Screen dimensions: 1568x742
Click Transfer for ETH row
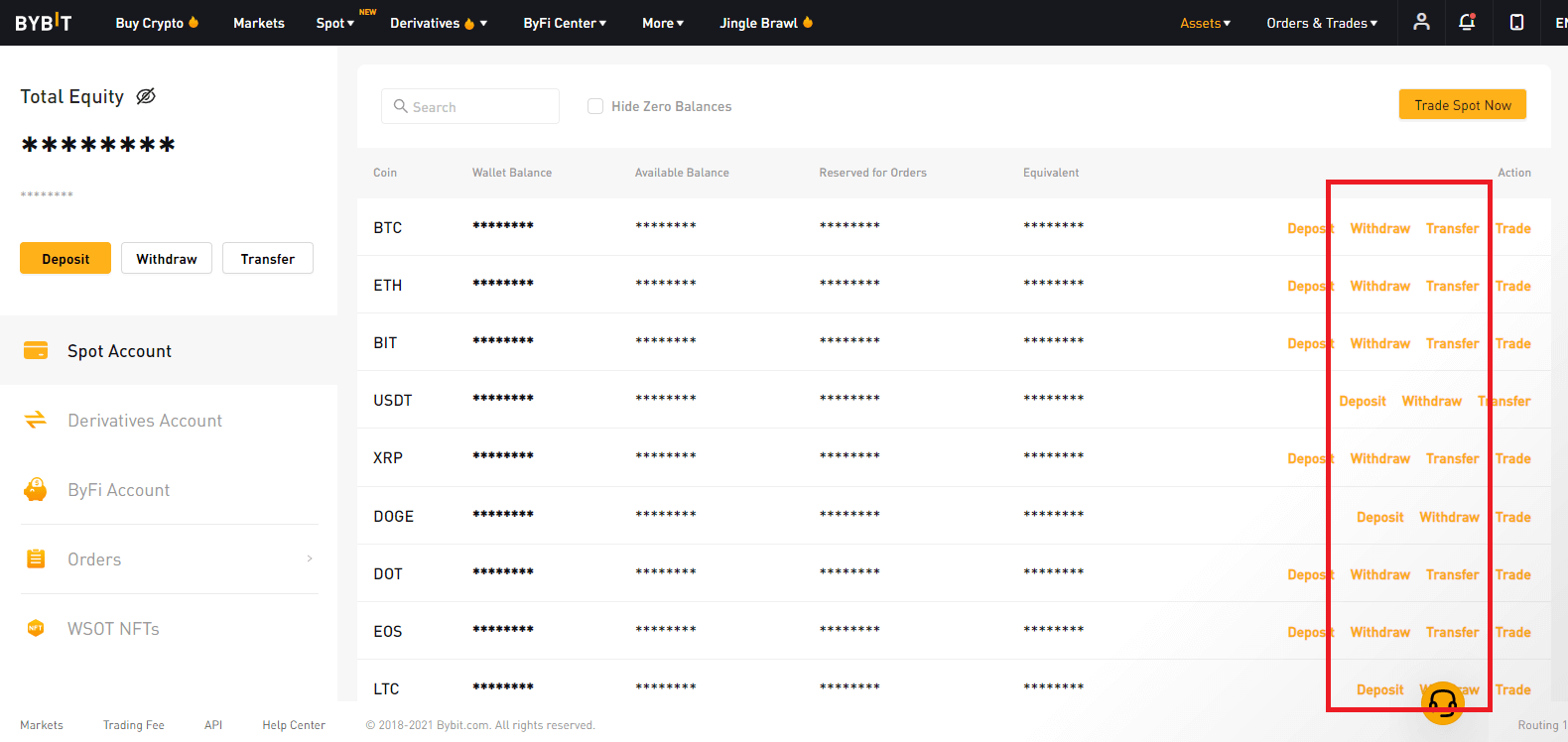(1452, 286)
